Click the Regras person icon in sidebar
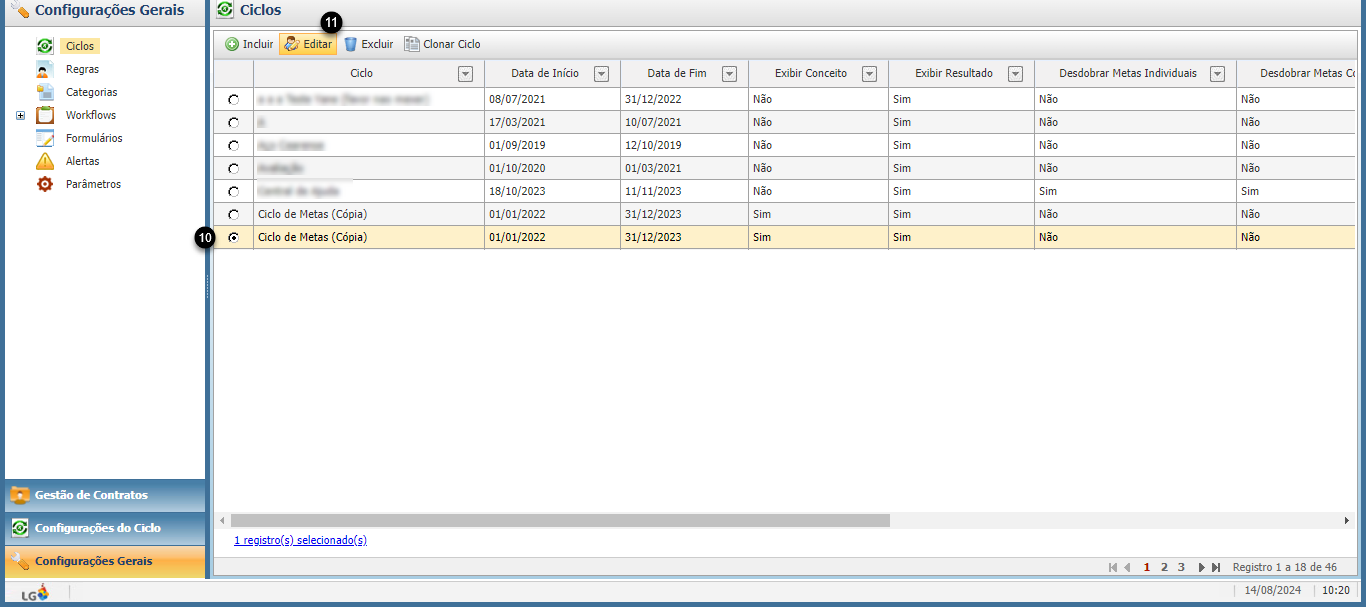Image resolution: width=1366 pixels, height=607 pixels. point(45,69)
